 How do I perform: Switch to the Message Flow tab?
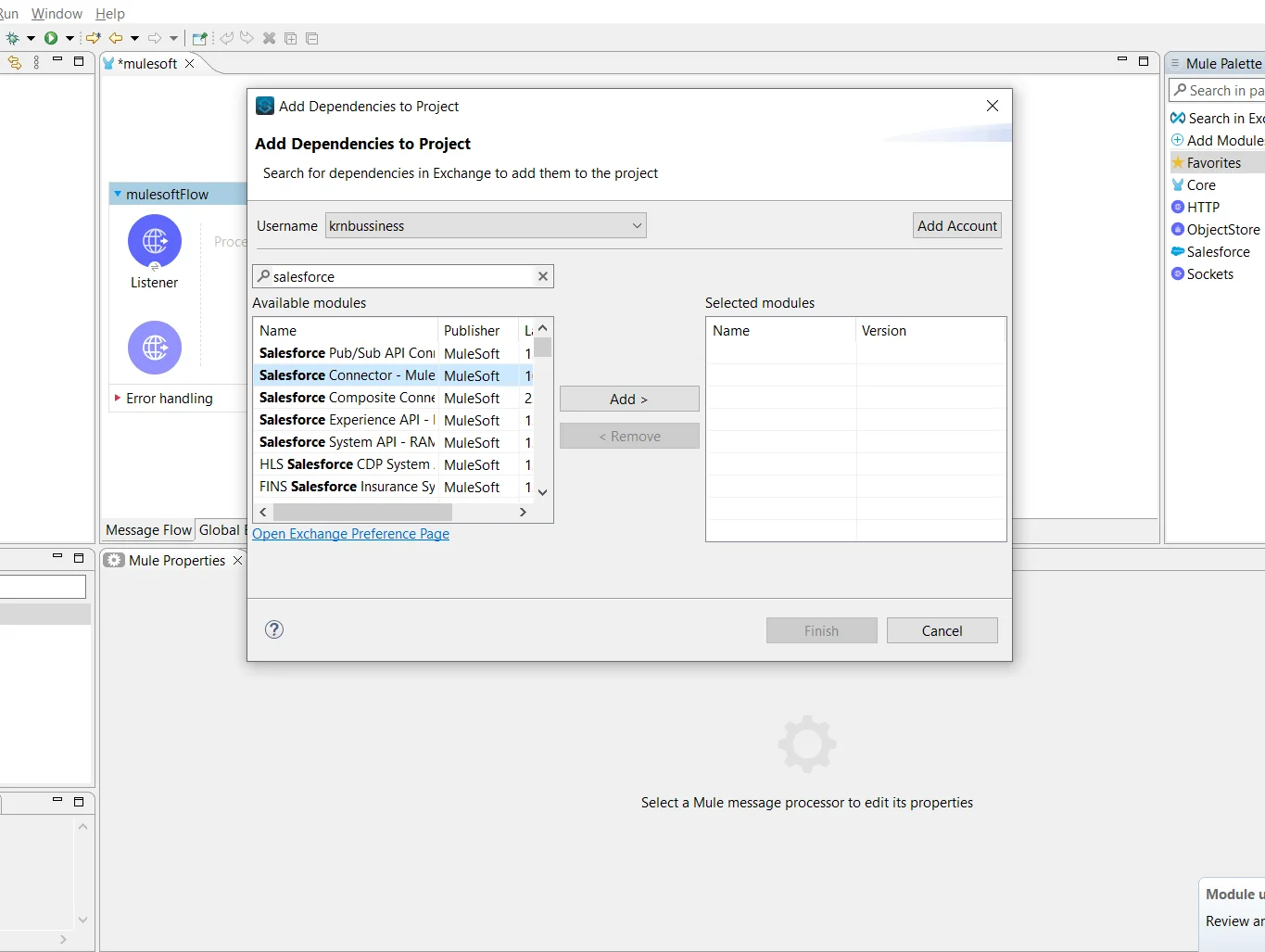(x=147, y=529)
